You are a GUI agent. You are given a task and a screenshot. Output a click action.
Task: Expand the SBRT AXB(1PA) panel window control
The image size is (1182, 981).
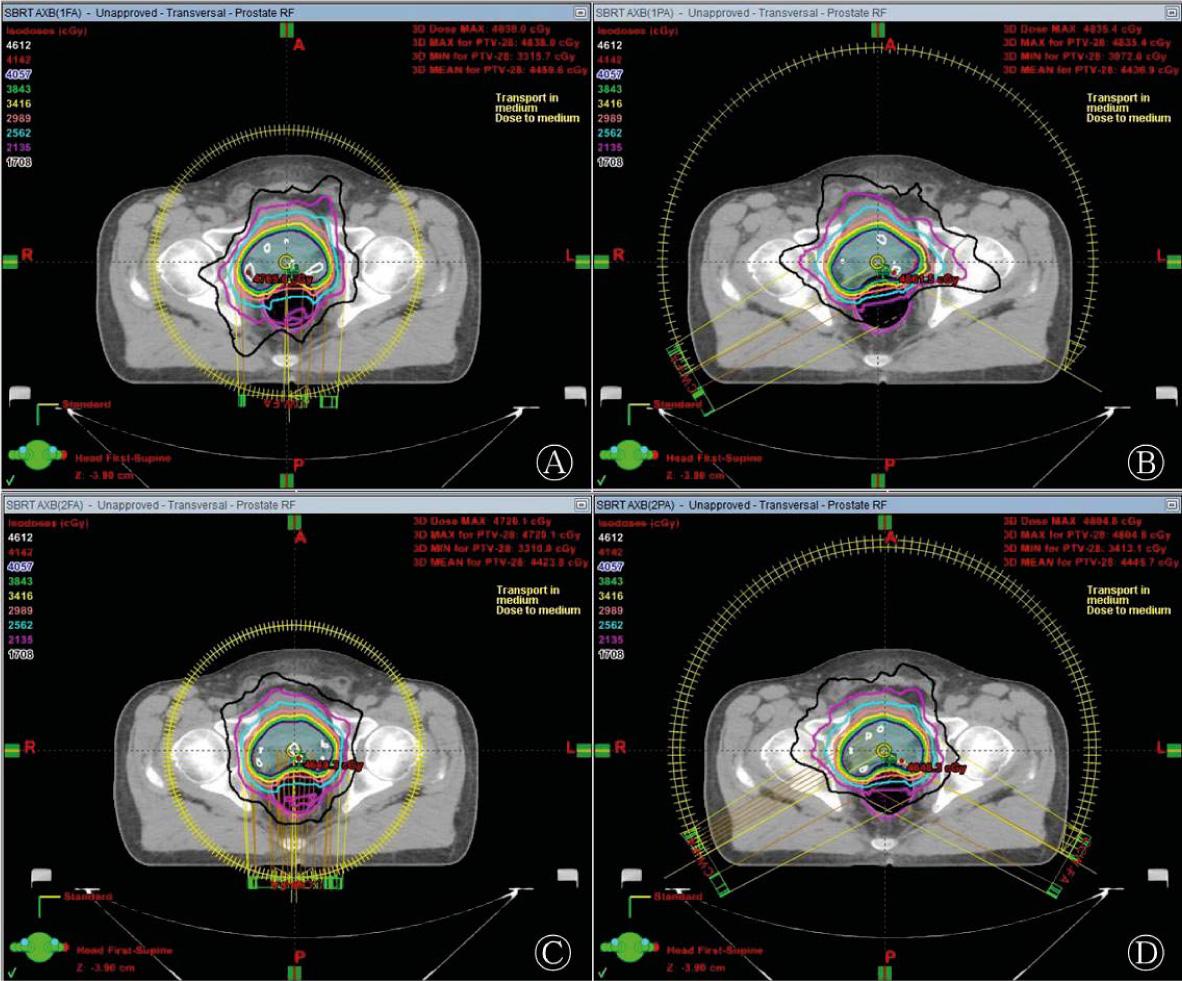(x=1171, y=11)
